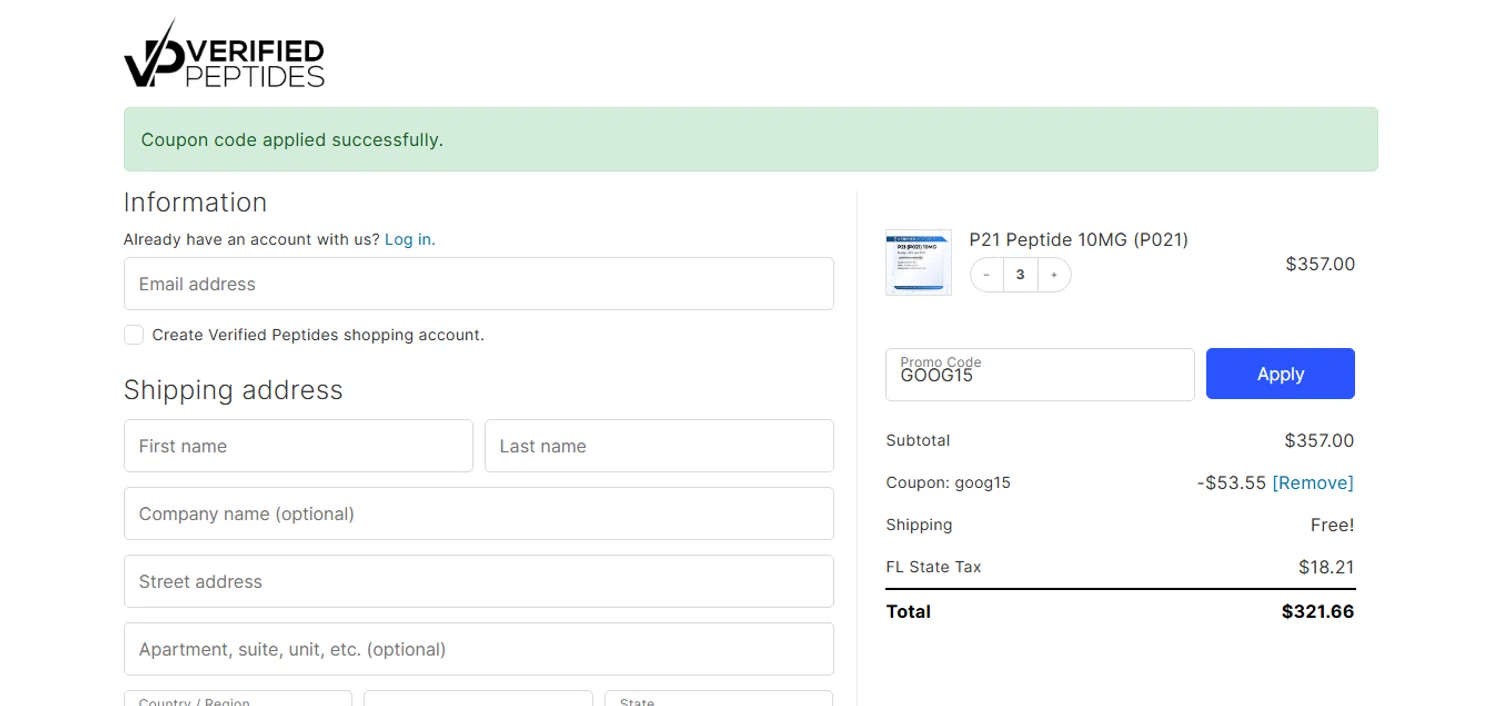Viewport: 1500px width, 706px height.
Task: Click the 'Coupon: goog15' label
Action: [948, 483]
